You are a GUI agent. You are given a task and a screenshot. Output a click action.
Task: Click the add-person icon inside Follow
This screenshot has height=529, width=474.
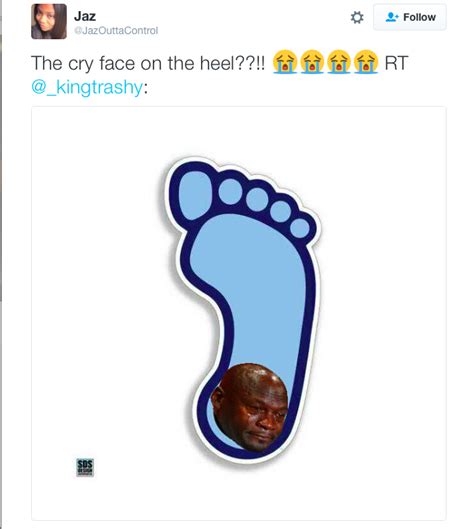[392, 17]
